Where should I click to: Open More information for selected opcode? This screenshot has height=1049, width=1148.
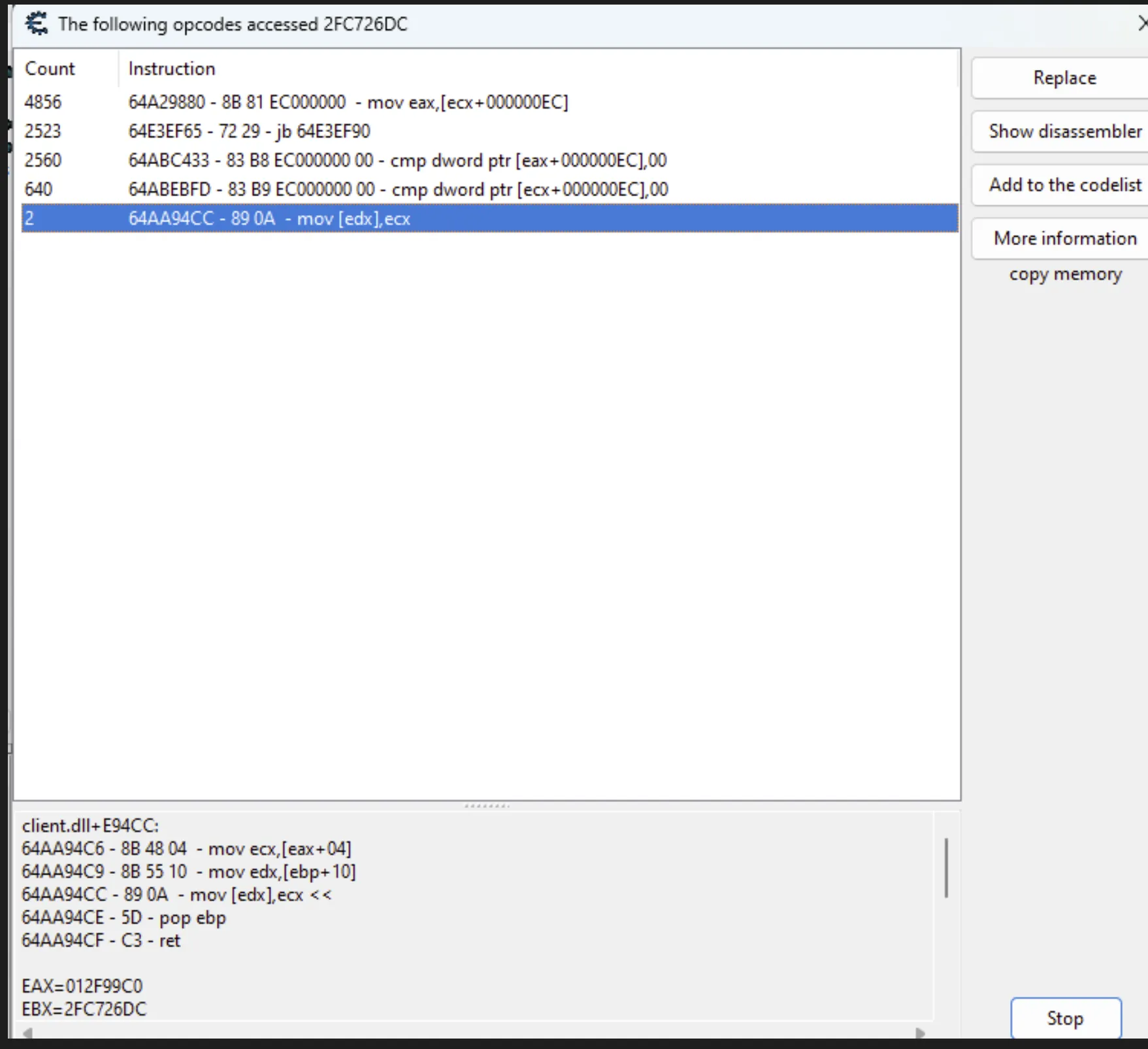coord(1064,239)
